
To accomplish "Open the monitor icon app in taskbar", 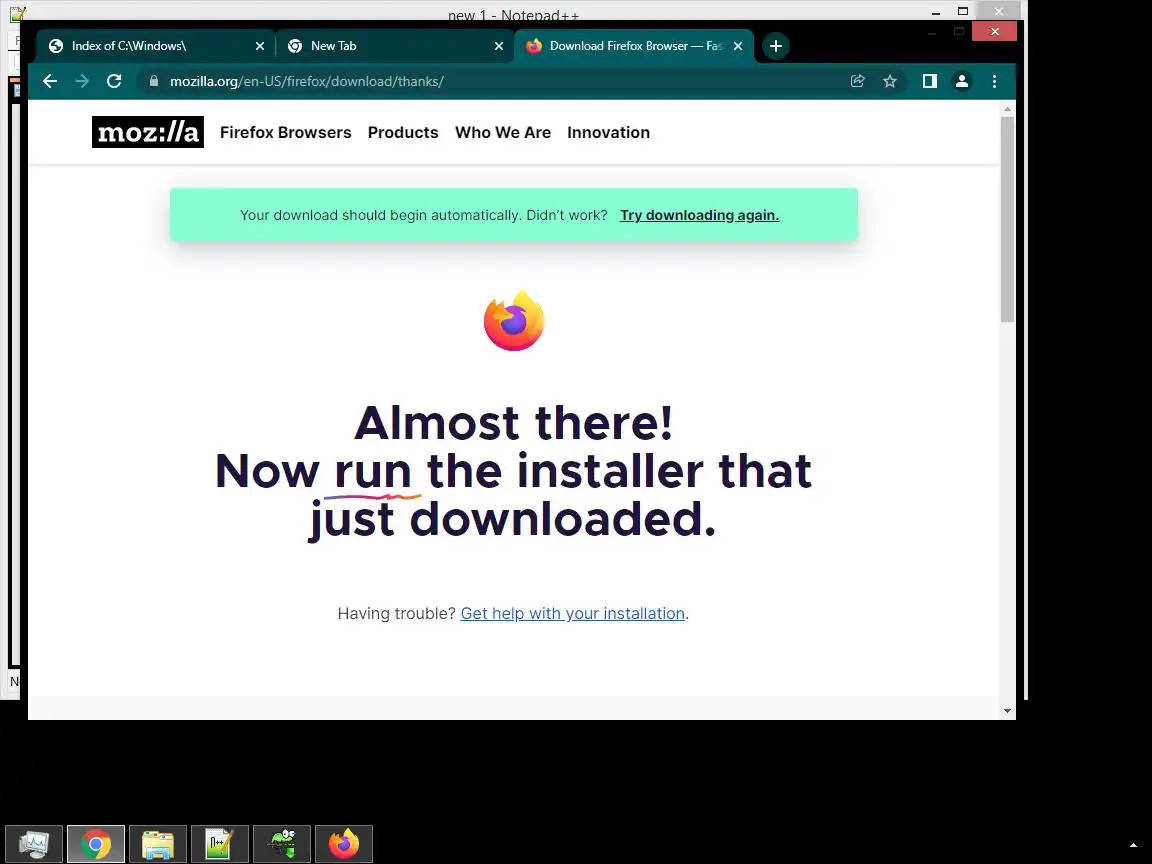I will pyautogui.click(x=34, y=843).
